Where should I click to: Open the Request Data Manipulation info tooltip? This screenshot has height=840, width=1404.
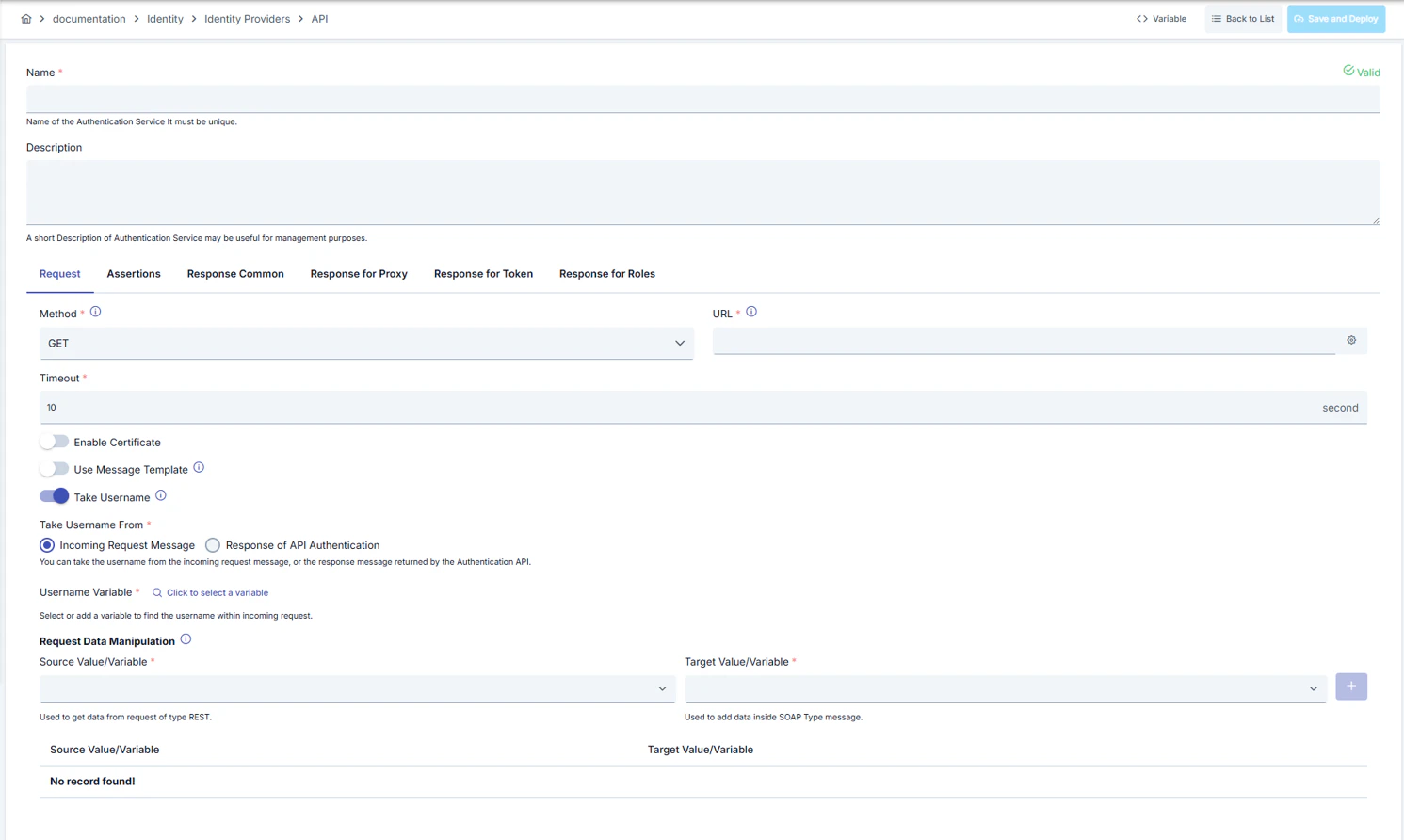186,638
